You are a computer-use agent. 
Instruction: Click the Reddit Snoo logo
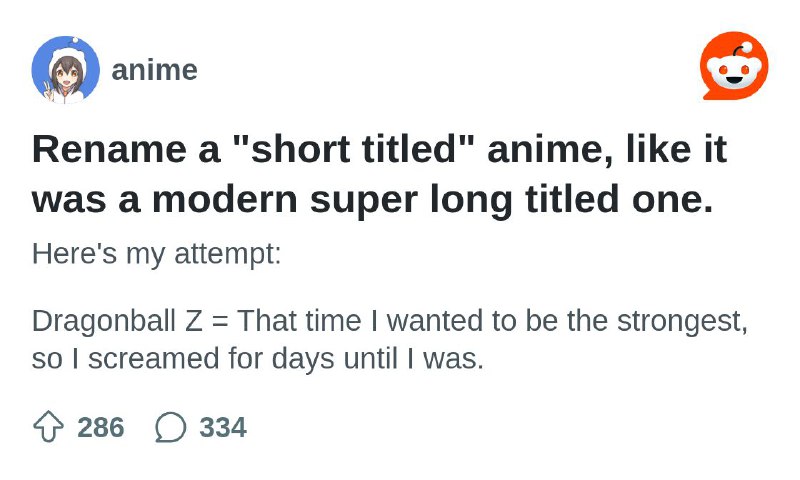pos(734,66)
